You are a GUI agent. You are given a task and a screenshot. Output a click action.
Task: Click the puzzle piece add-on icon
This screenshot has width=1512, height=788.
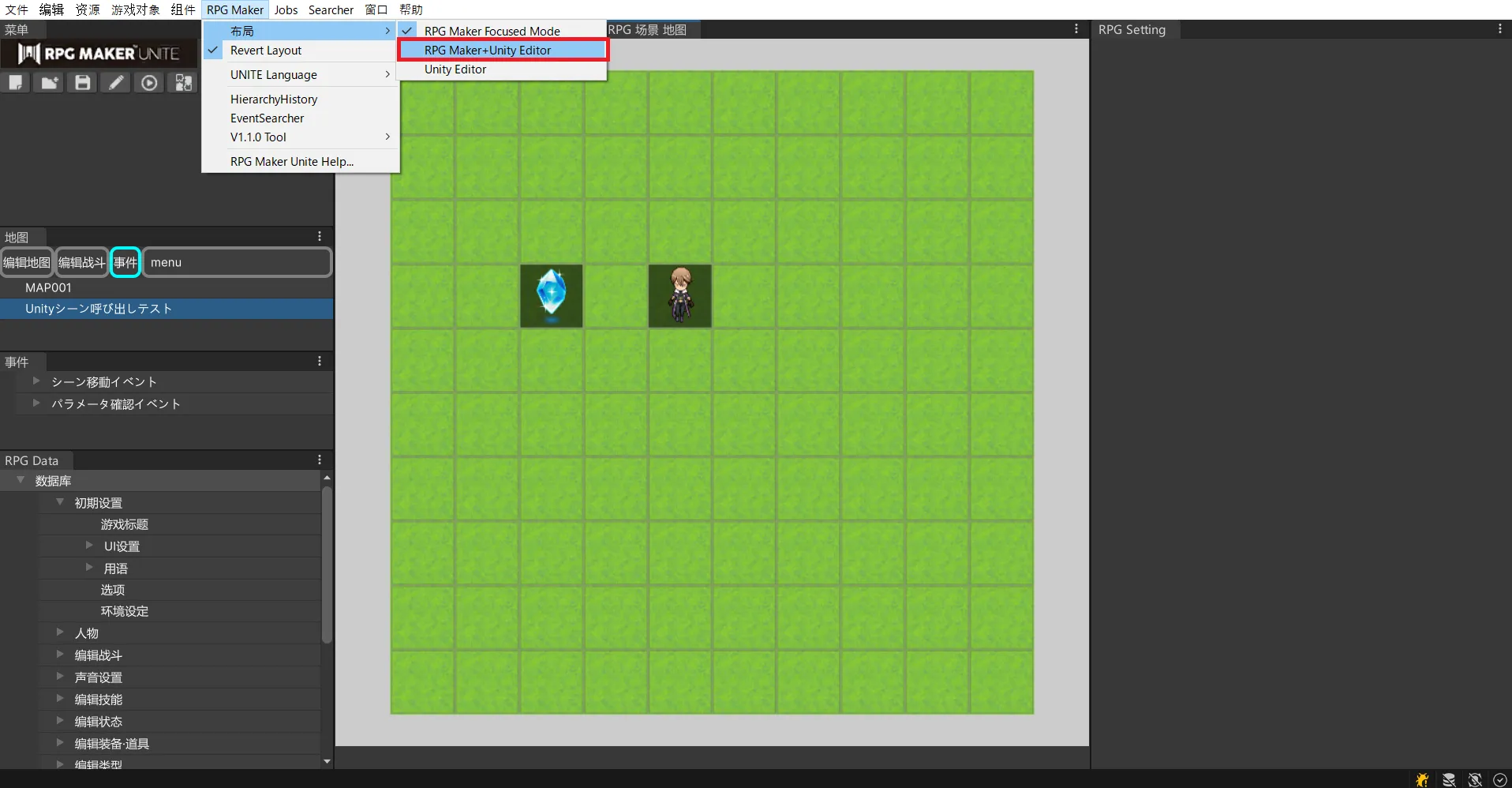(183, 83)
